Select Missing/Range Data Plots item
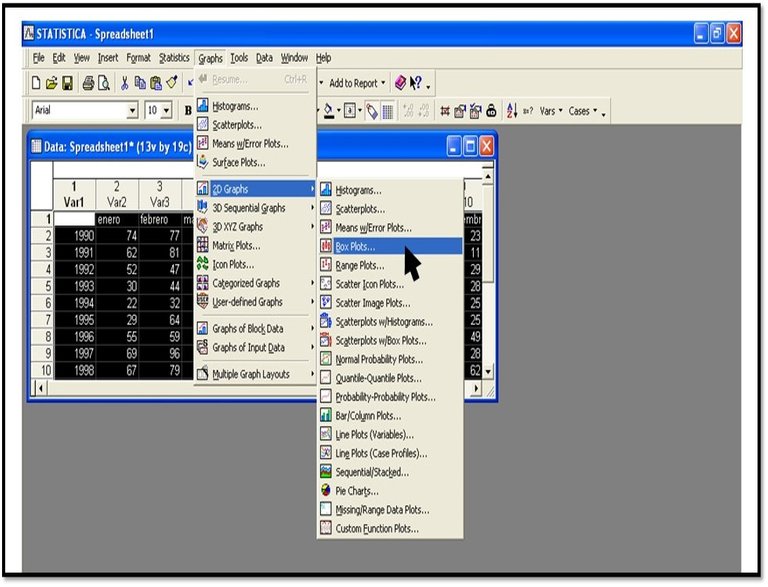The image size is (768, 587). click(x=390, y=510)
